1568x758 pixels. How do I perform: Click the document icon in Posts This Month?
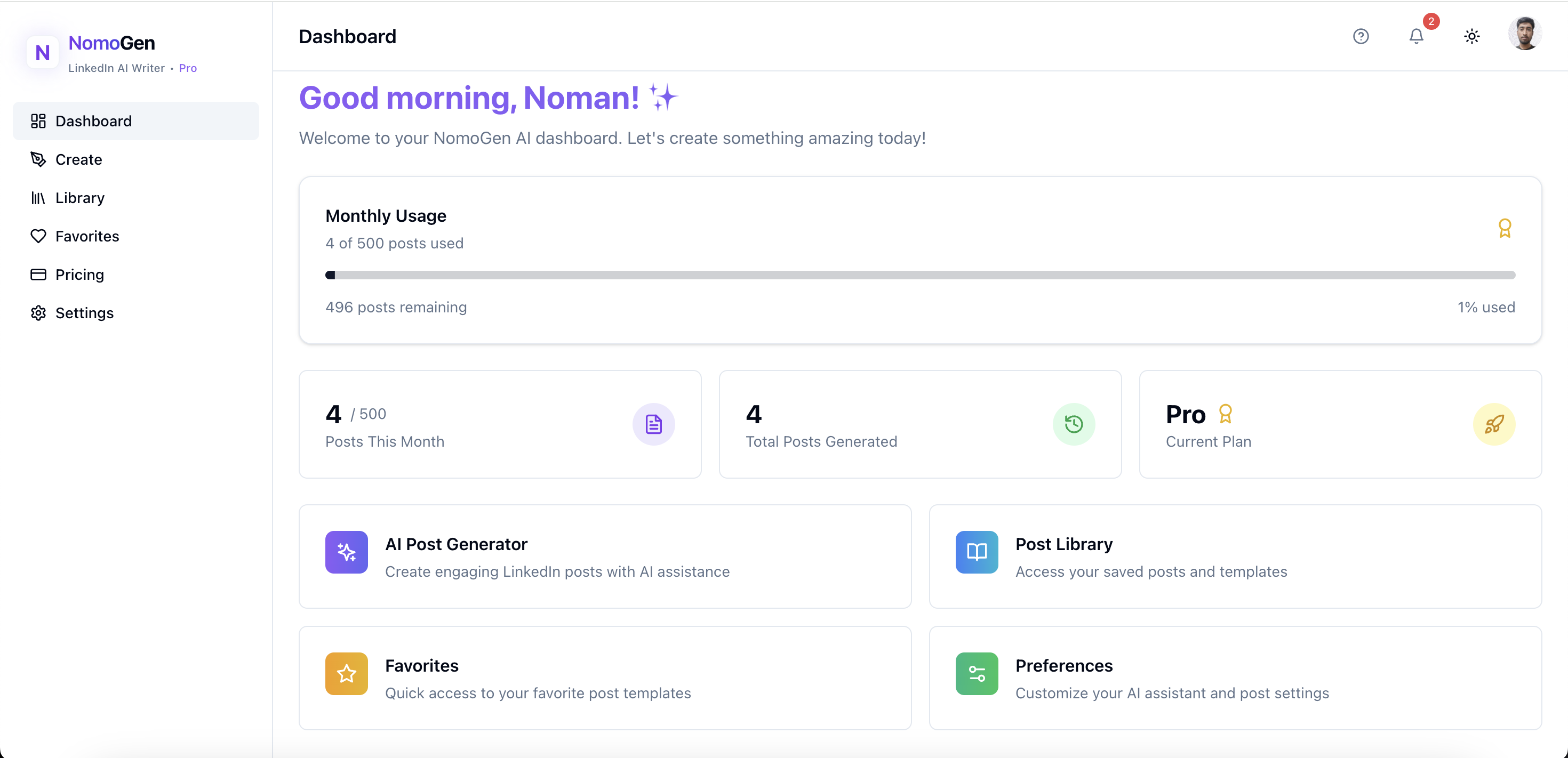(x=653, y=424)
